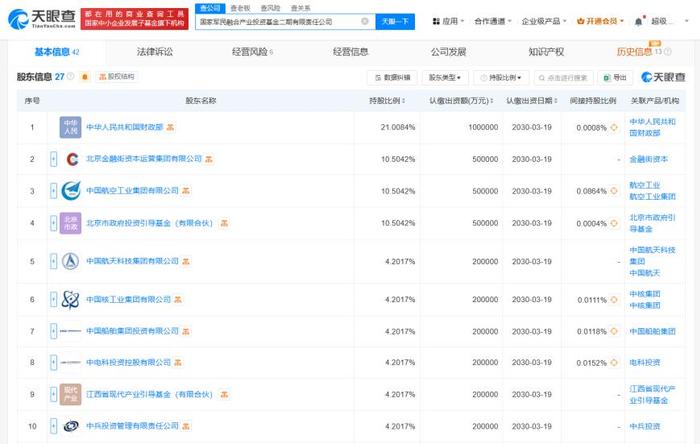This screenshot has height=444, width=700.
Task: Expand row 3 中国航空工业集团
Action: (x=54, y=191)
